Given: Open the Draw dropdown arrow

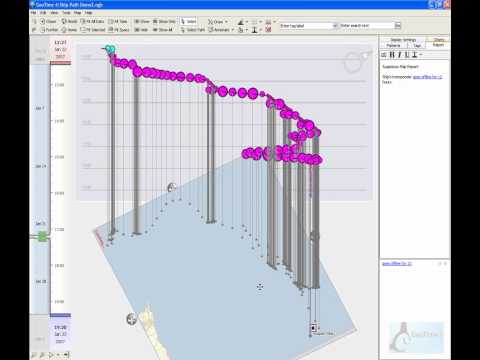Looking at the screenshot, I should coord(227,22).
